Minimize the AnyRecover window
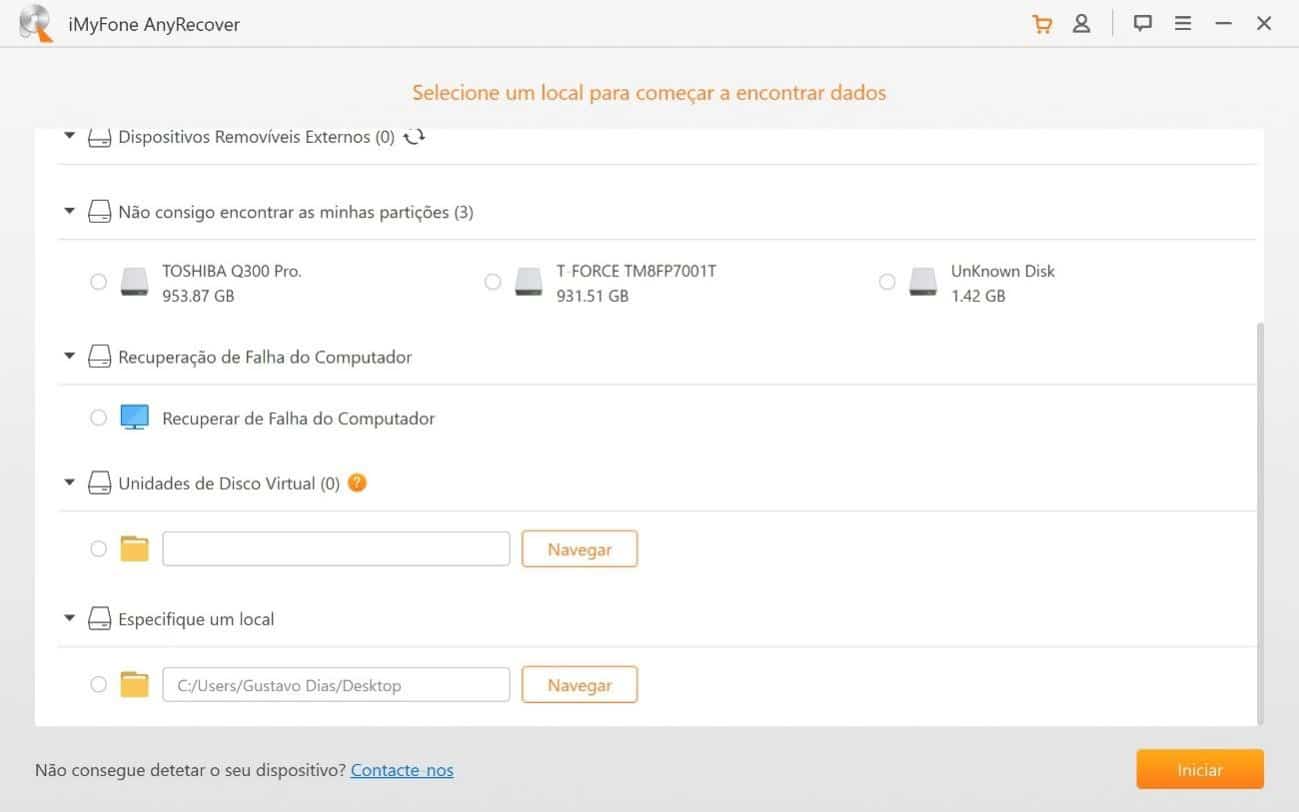The image size is (1299, 812). pyautogui.click(x=1223, y=24)
